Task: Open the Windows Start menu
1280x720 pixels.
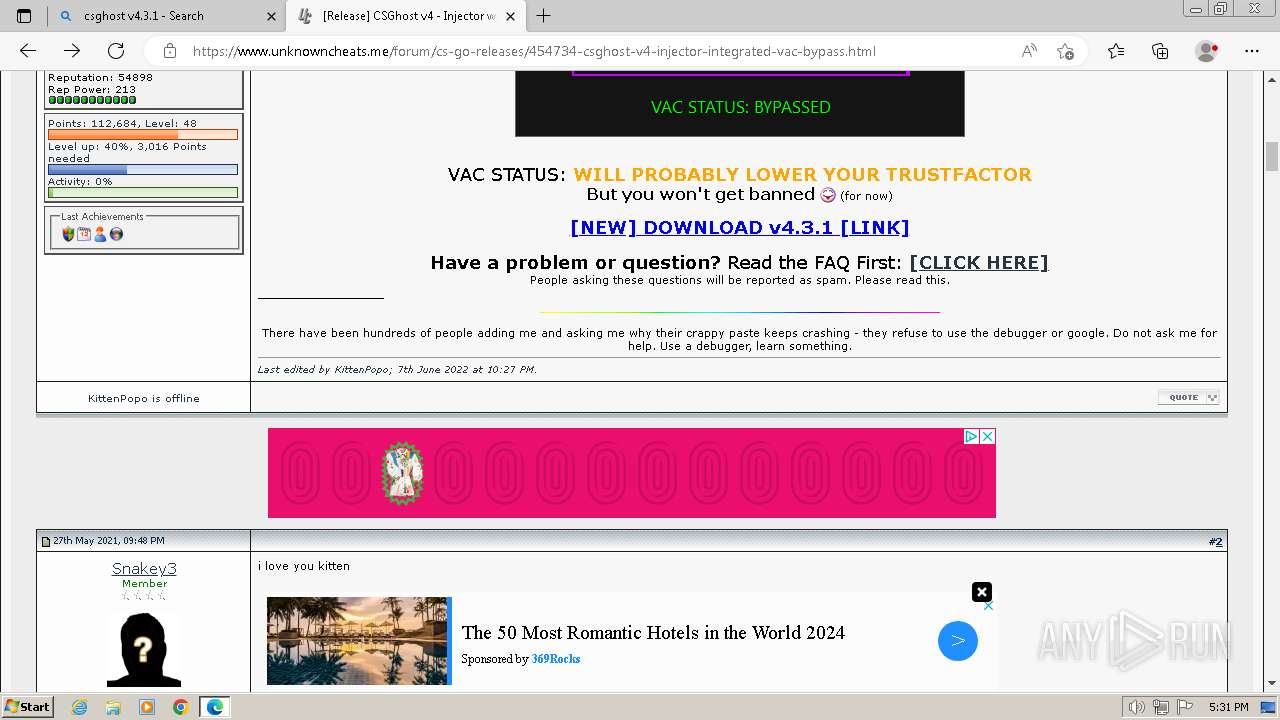Action: point(28,706)
